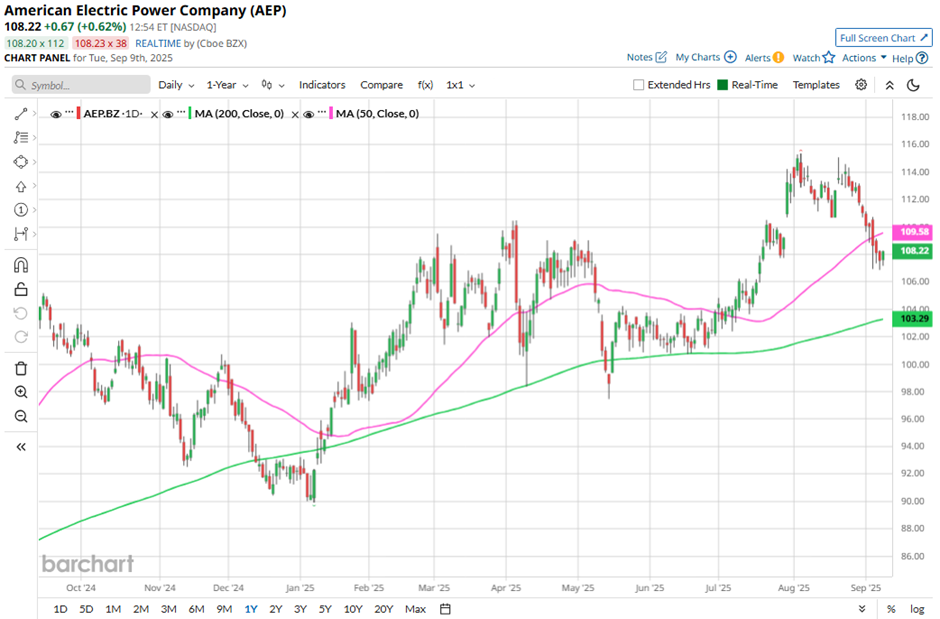Image resolution: width=940 pixels, height=619 pixels.
Task: Open the f(x) expressions menu
Action: click(x=425, y=85)
